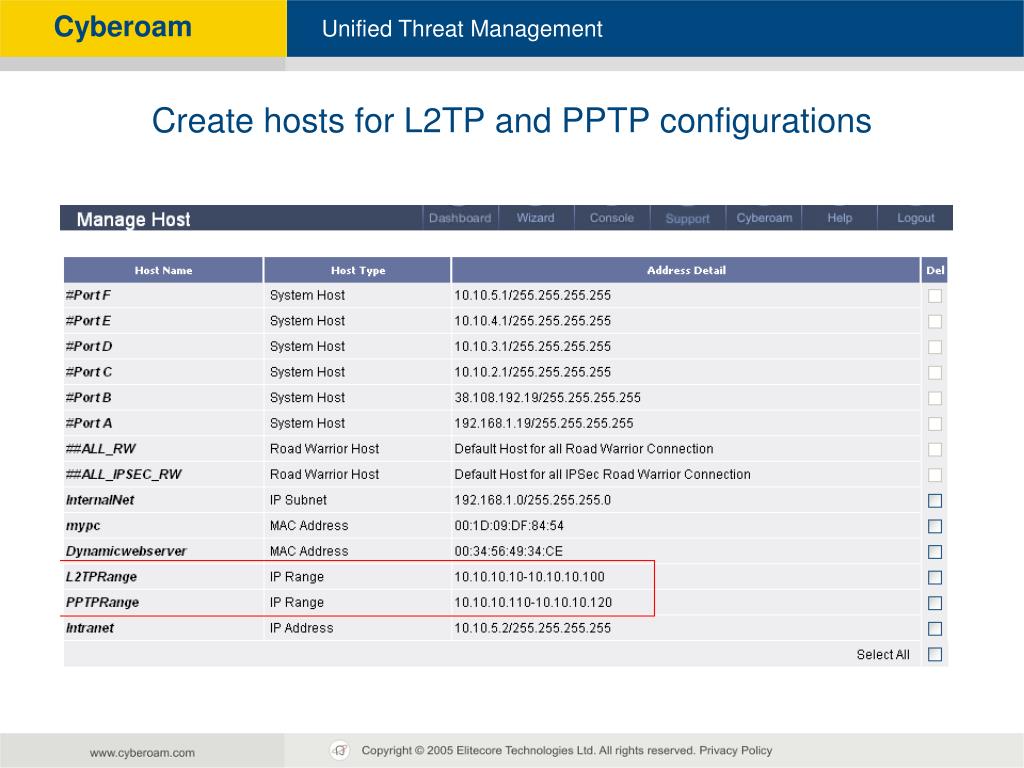The width and height of the screenshot is (1024, 768).
Task: Click the Manage Host page title
Action: coord(133,219)
